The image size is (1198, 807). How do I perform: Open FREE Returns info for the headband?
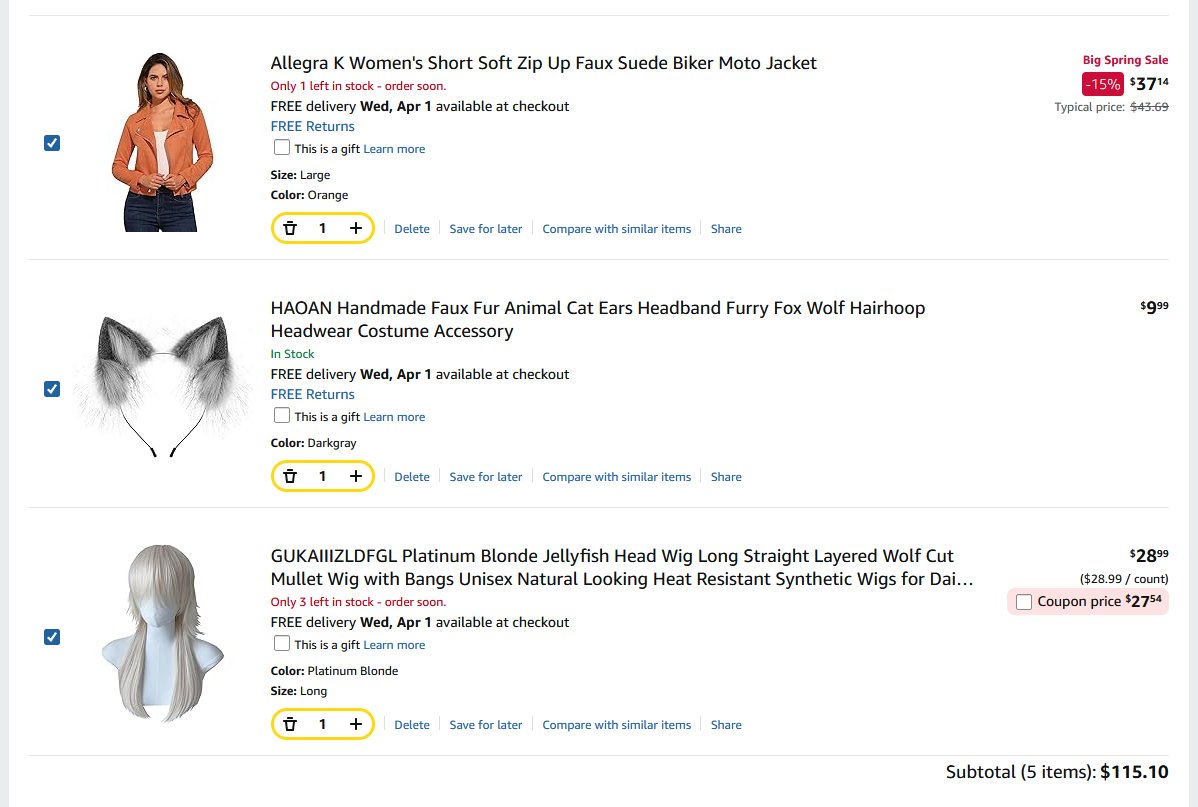(x=312, y=394)
